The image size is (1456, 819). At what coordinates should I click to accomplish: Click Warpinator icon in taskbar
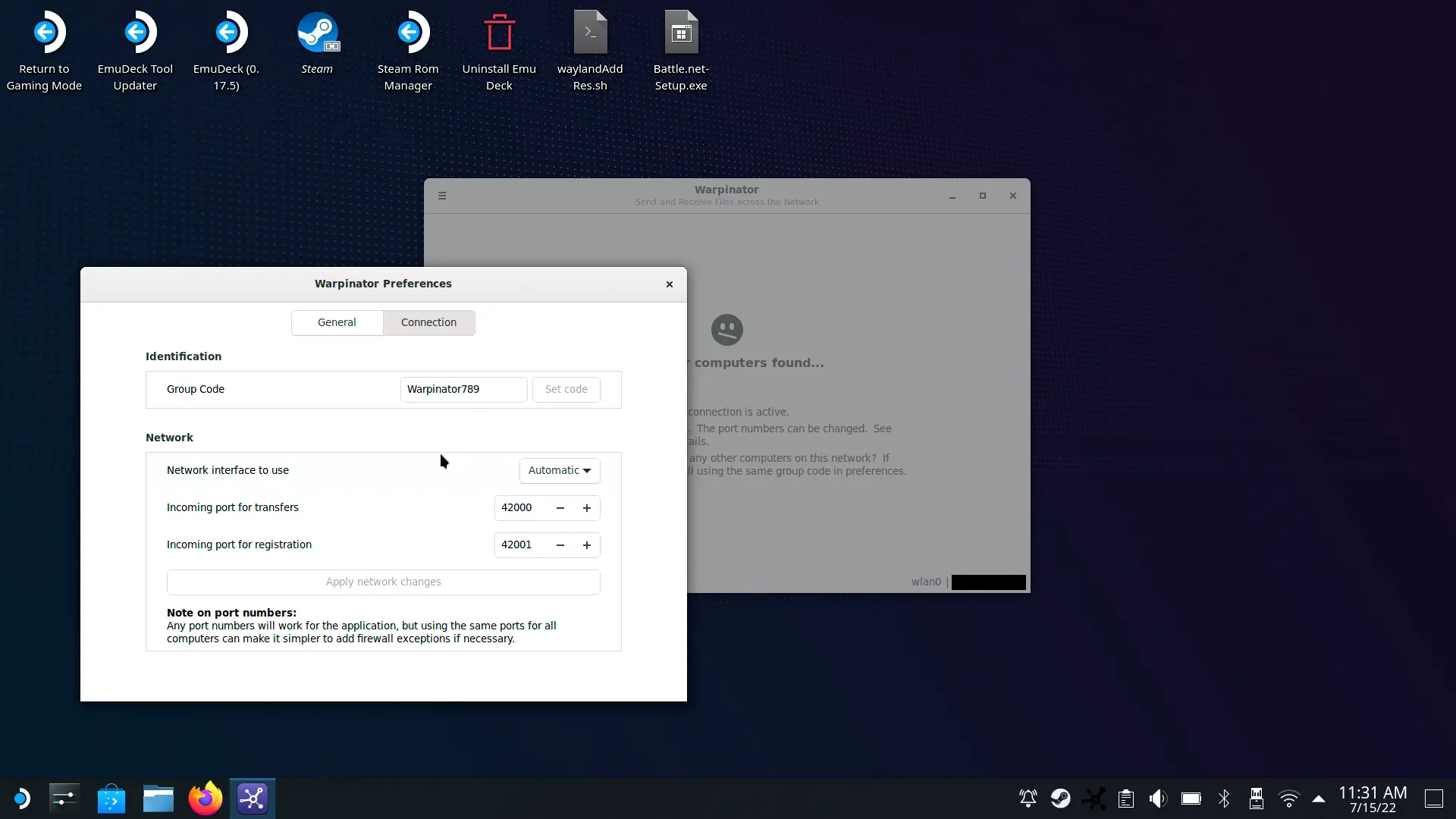pyautogui.click(x=253, y=799)
